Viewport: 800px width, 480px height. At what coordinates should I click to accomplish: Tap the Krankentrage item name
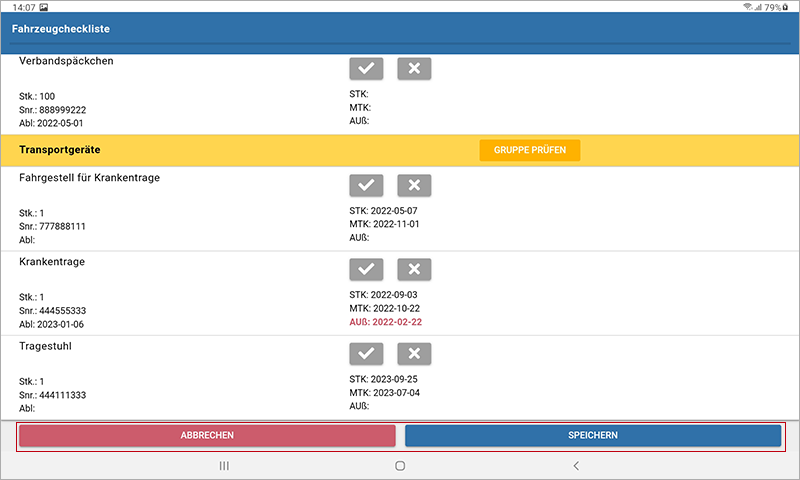point(52,261)
